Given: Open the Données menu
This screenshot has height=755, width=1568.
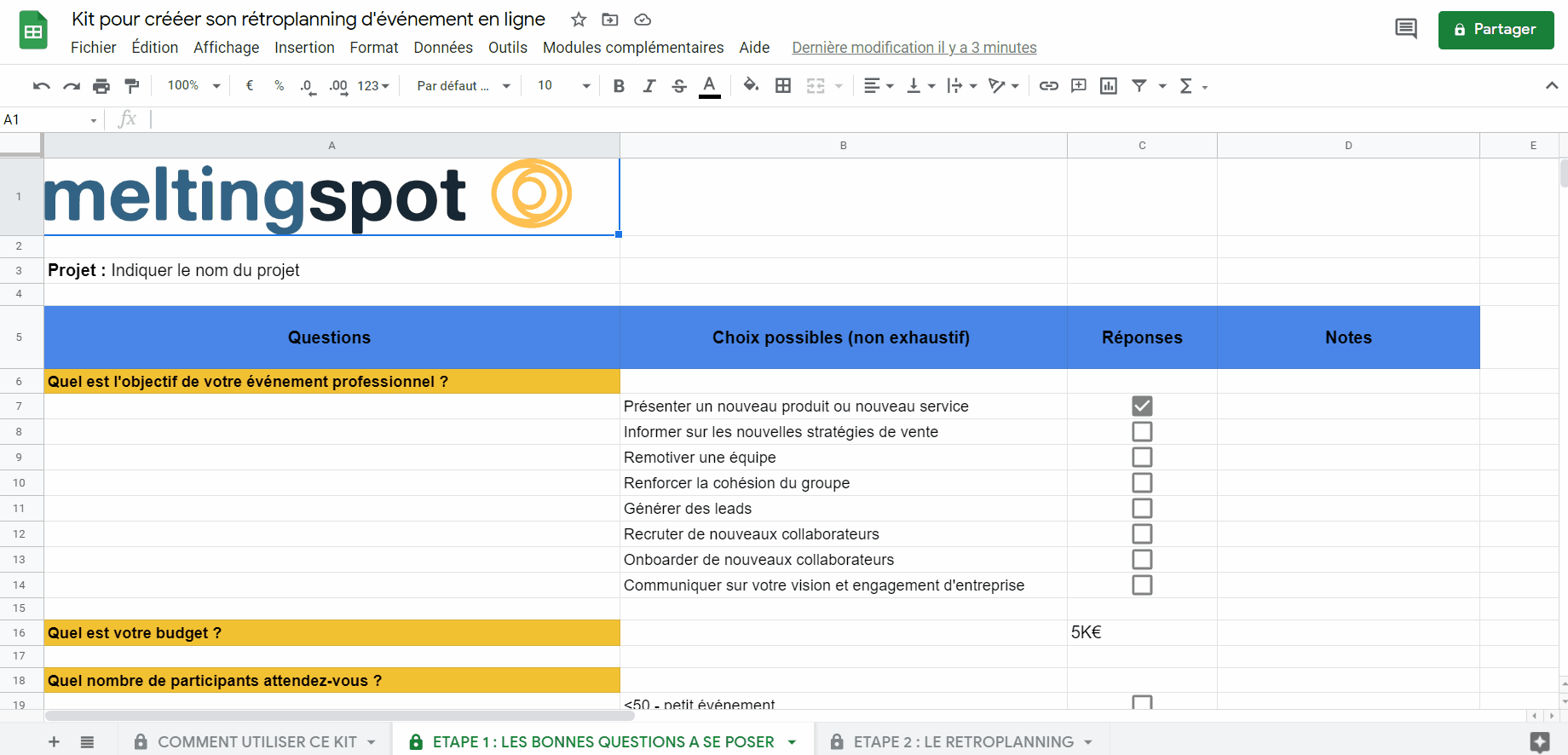Looking at the screenshot, I should (443, 48).
